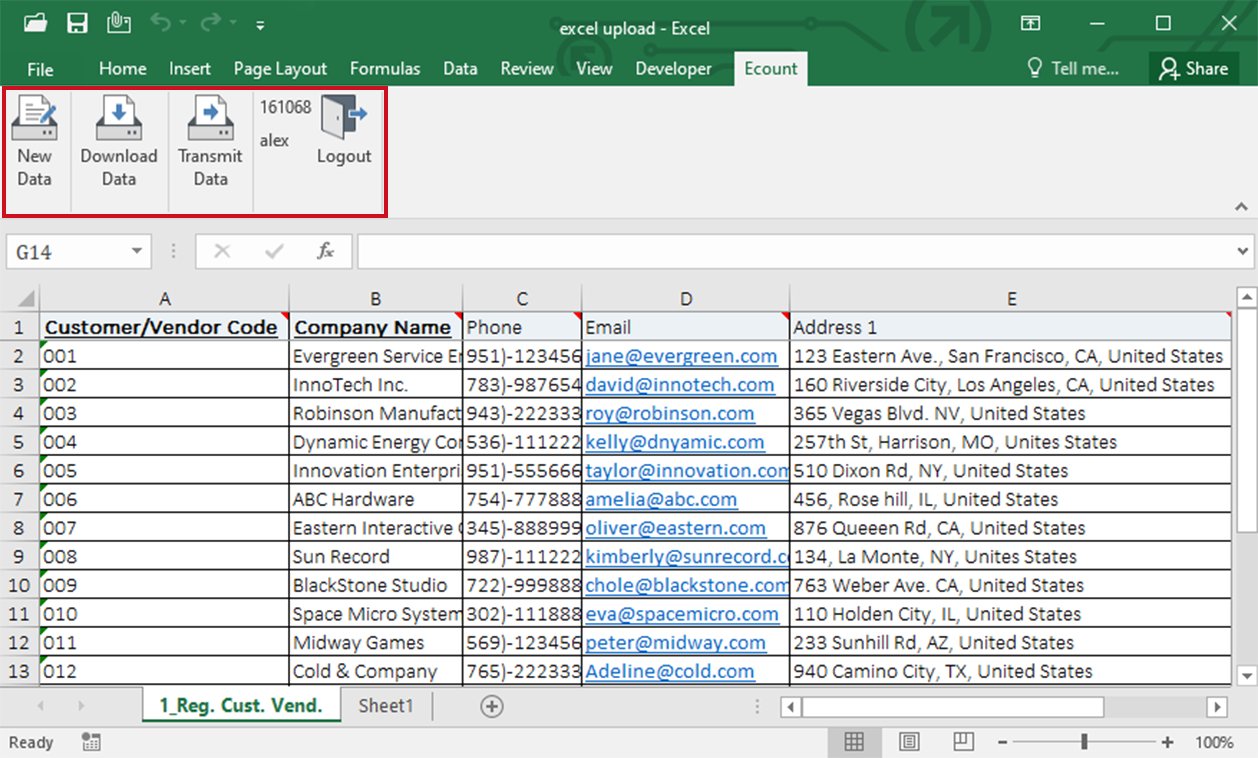Select the Sheet1 tab

point(385,706)
